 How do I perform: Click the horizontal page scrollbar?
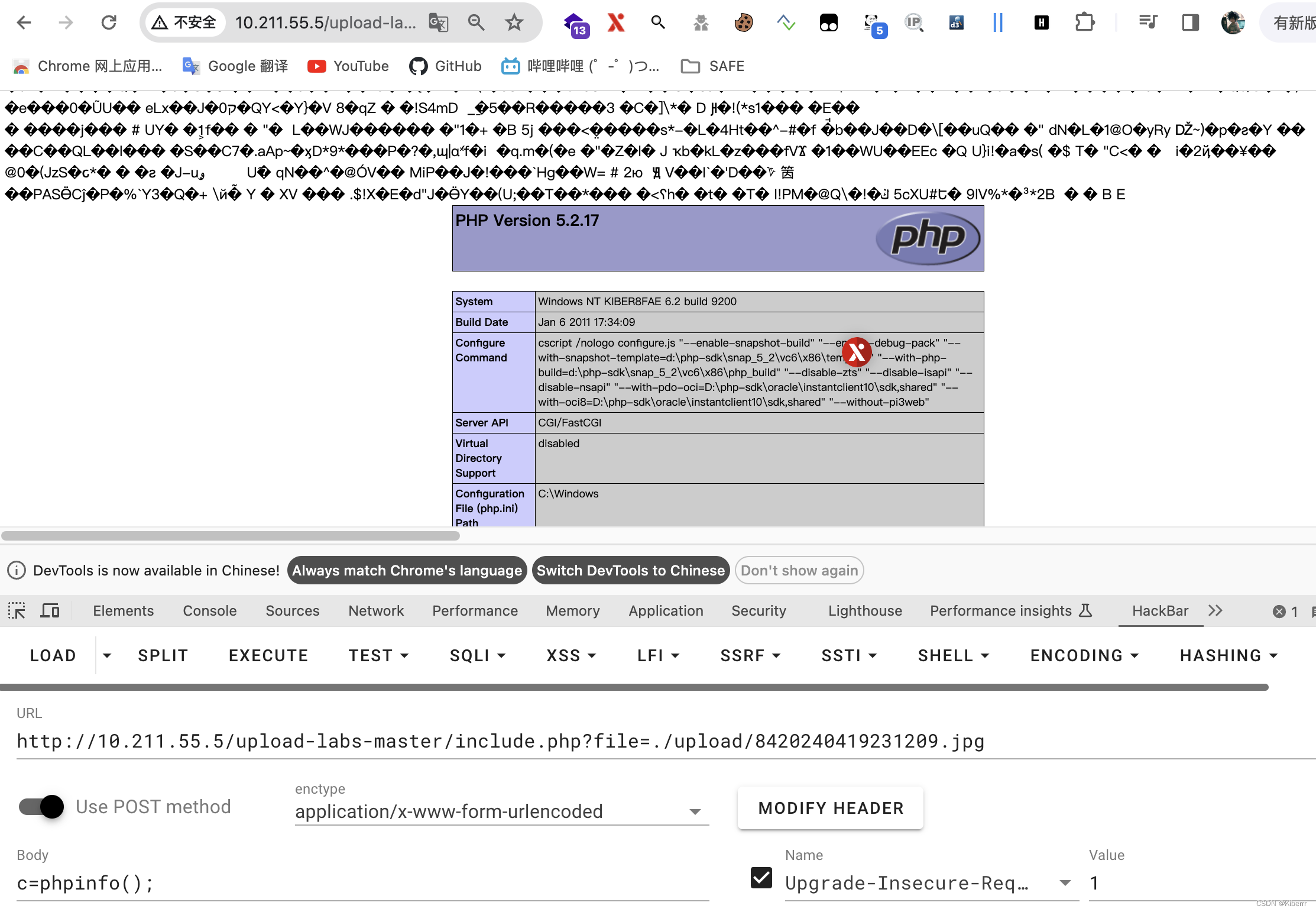[231, 536]
